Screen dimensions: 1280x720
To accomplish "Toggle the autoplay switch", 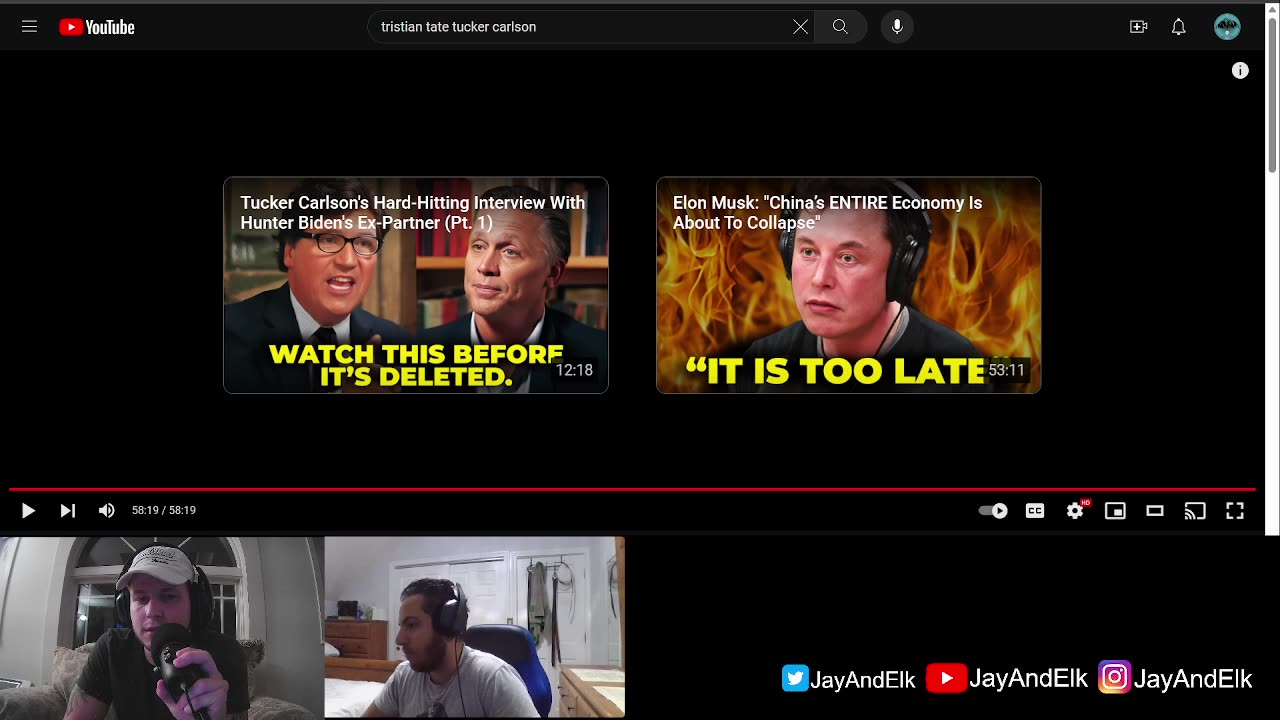I will coord(993,510).
